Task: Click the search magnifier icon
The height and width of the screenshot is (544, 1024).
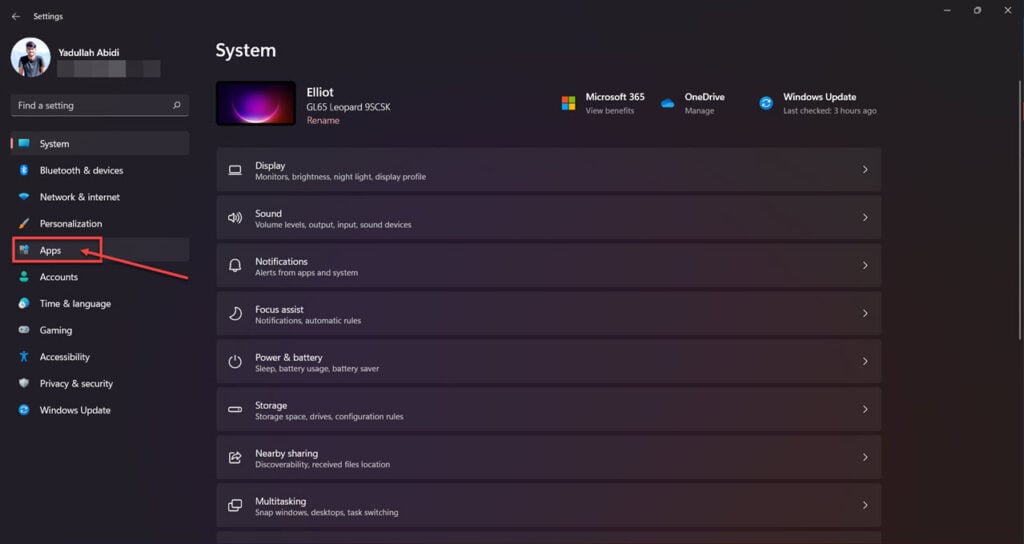Action: pos(176,105)
